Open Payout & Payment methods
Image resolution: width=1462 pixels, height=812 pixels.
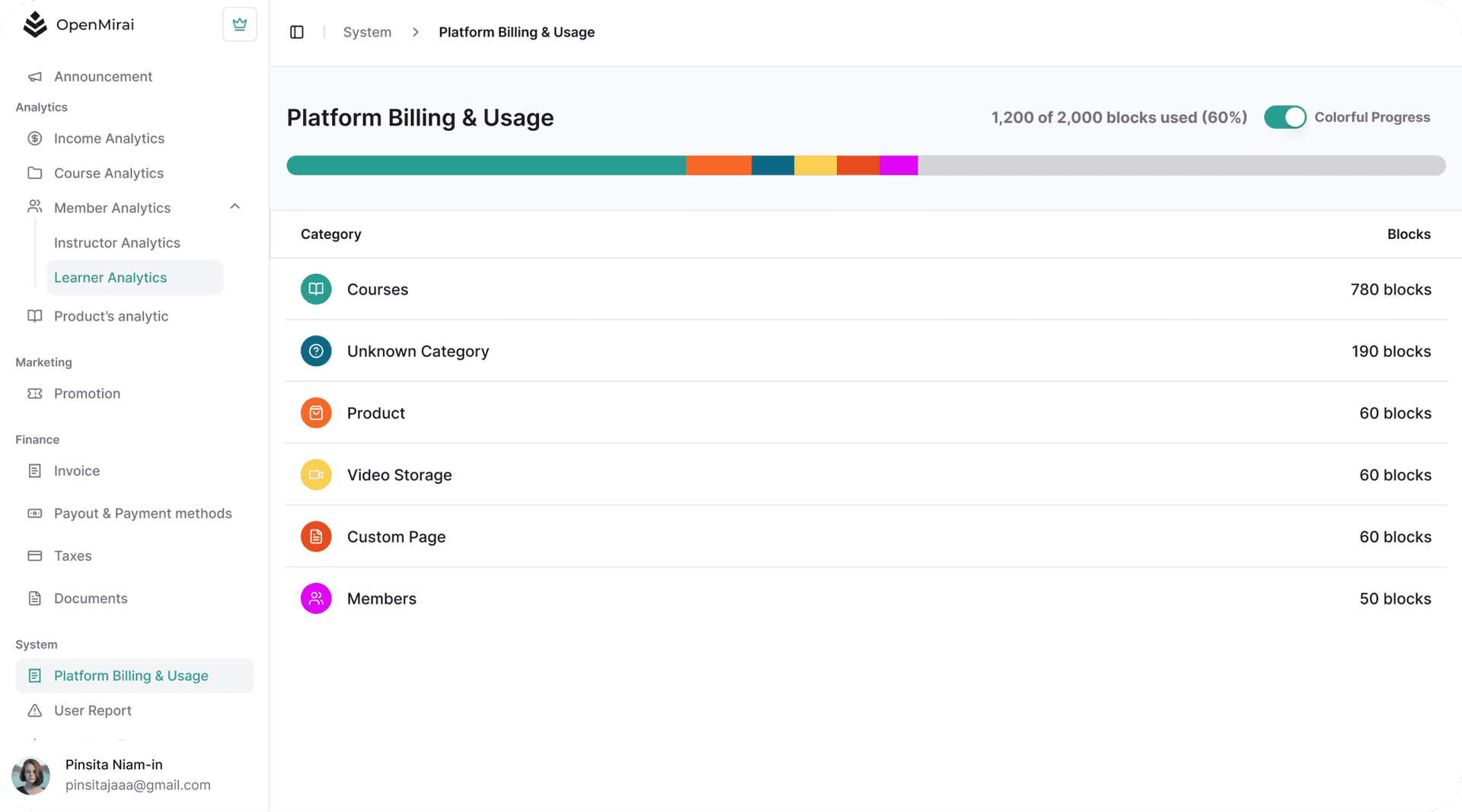tap(142, 514)
